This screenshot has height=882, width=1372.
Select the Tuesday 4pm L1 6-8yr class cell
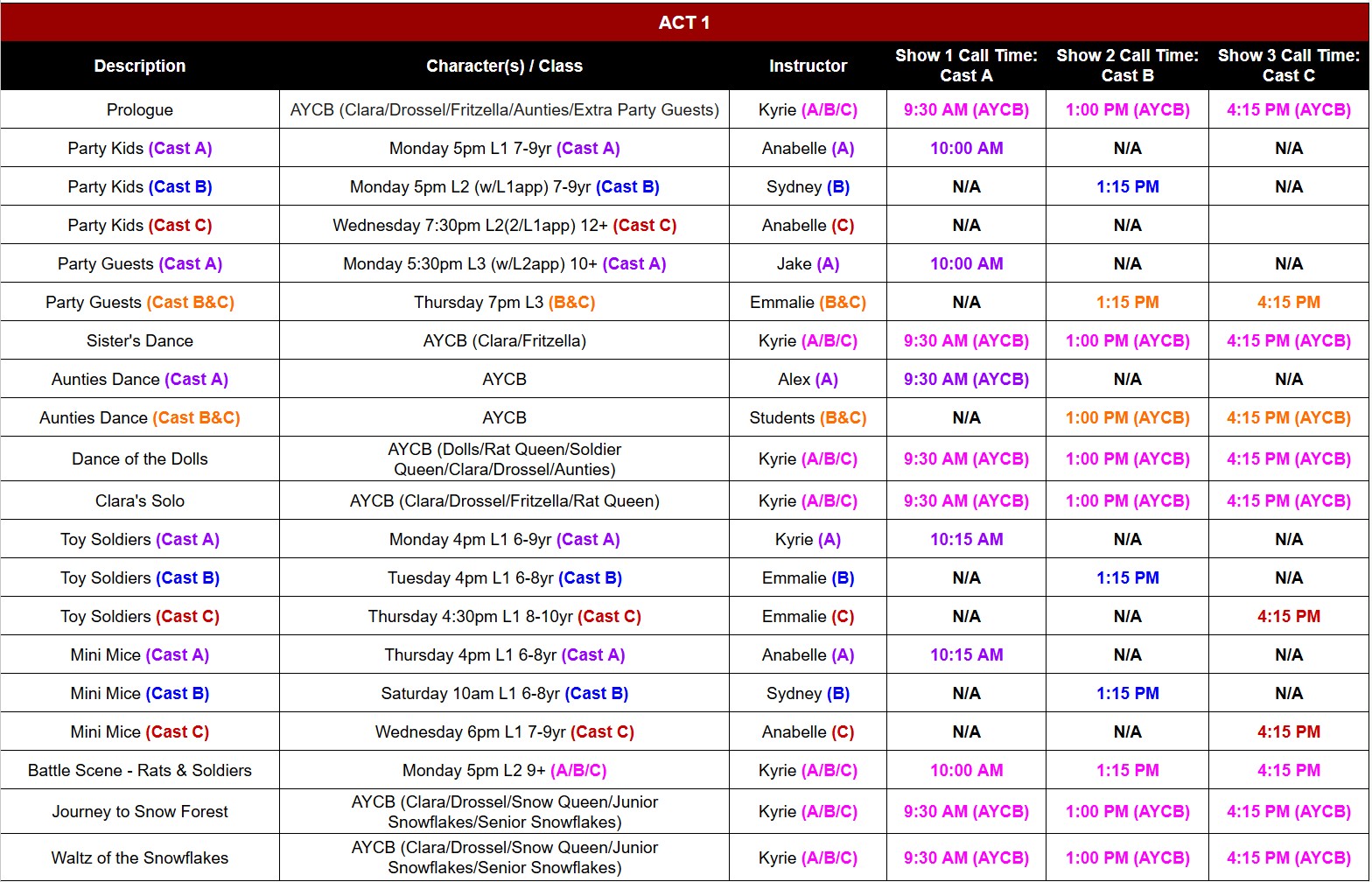(504, 577)
